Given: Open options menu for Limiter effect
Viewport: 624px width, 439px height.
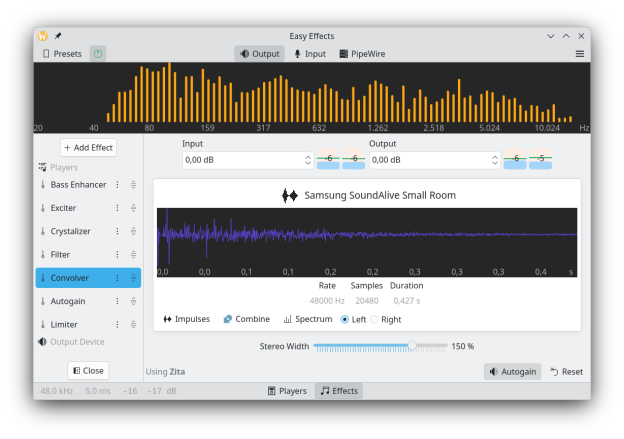Looking at the screenshot, I should click(117, 325).
